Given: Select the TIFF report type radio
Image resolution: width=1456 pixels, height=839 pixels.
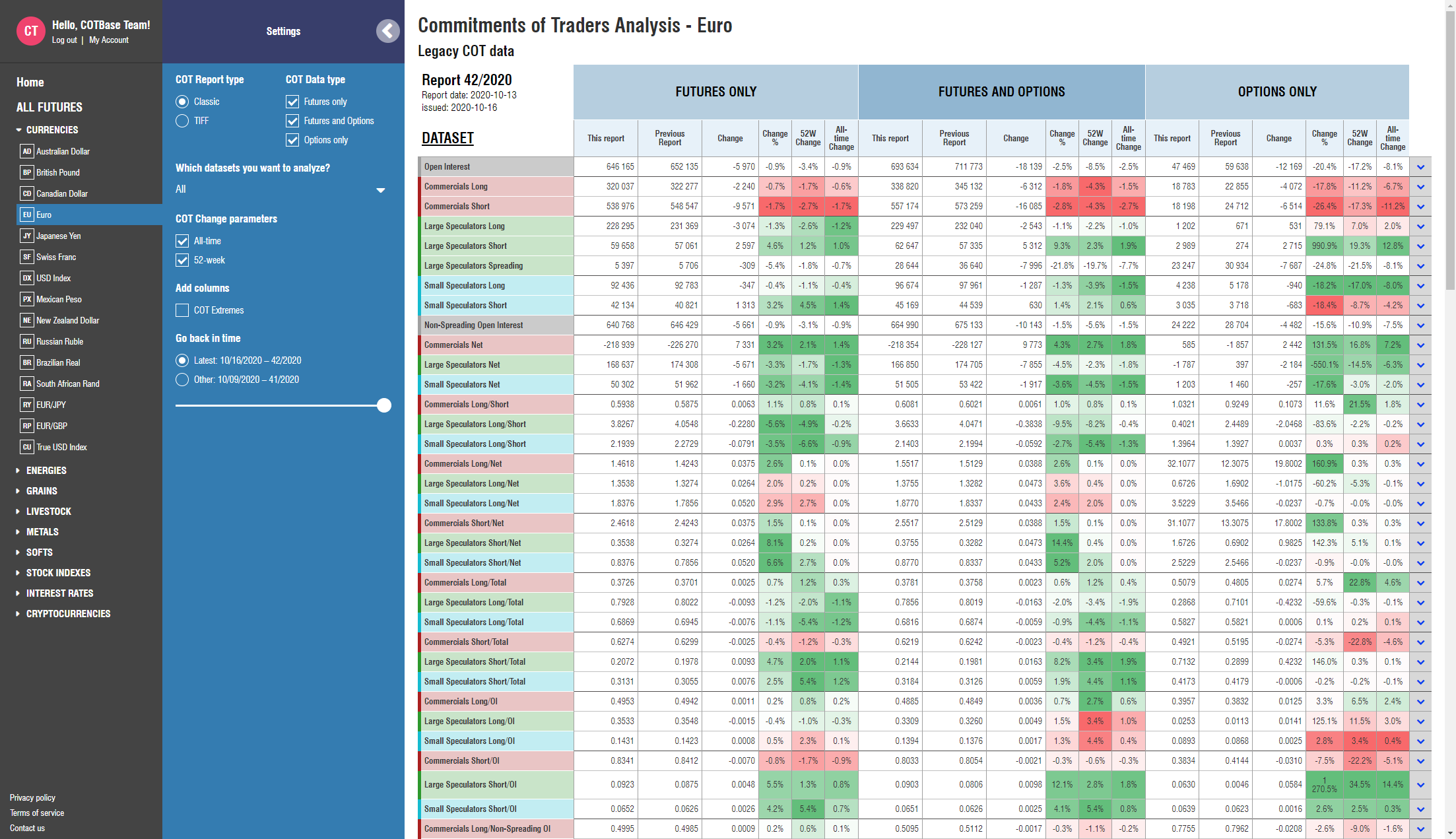Looking at the screenshot, I should click(x=182, y=121).
